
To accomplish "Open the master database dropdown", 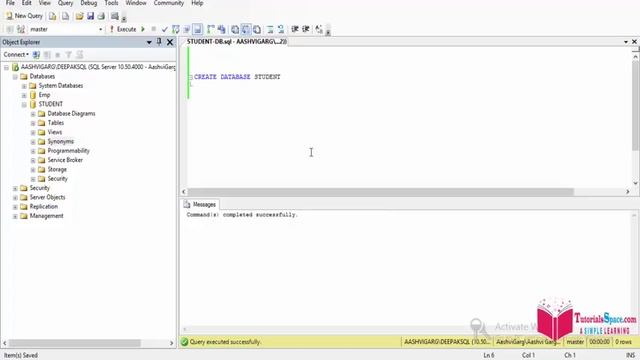I will pos(100,29).
